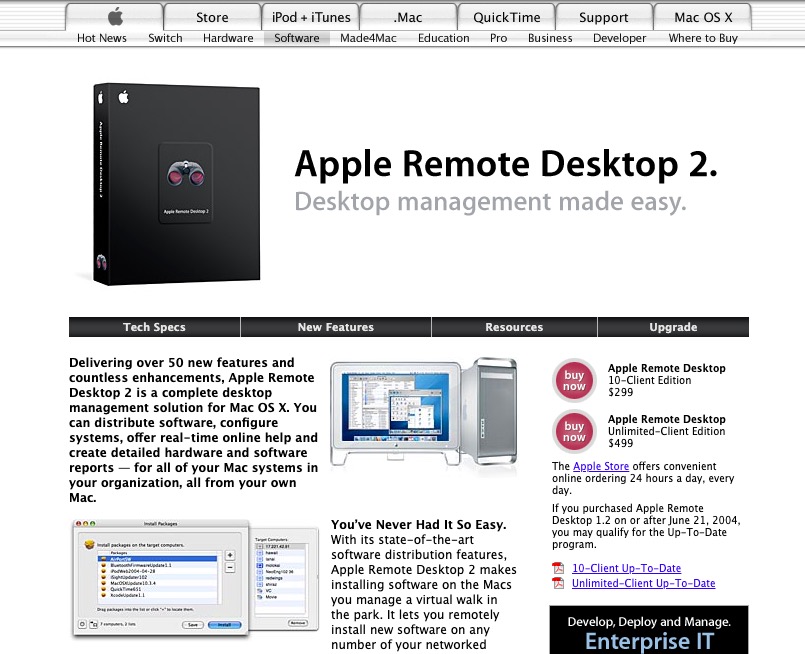
Task: Open the Unlimited-Client Up-To-Date link
Action: tap(643, 583)
